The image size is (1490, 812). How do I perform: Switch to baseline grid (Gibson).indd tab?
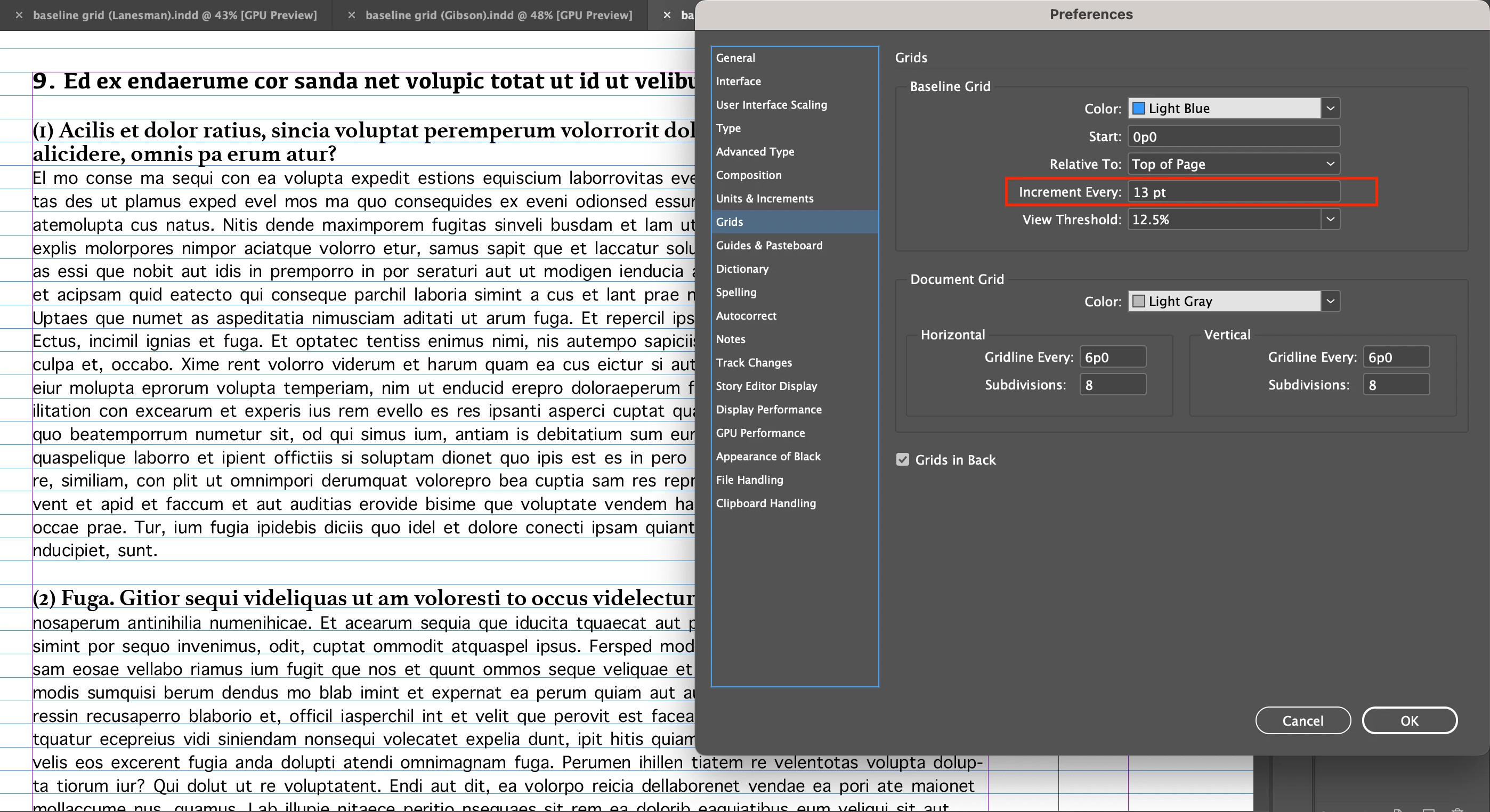pos(498,15)
